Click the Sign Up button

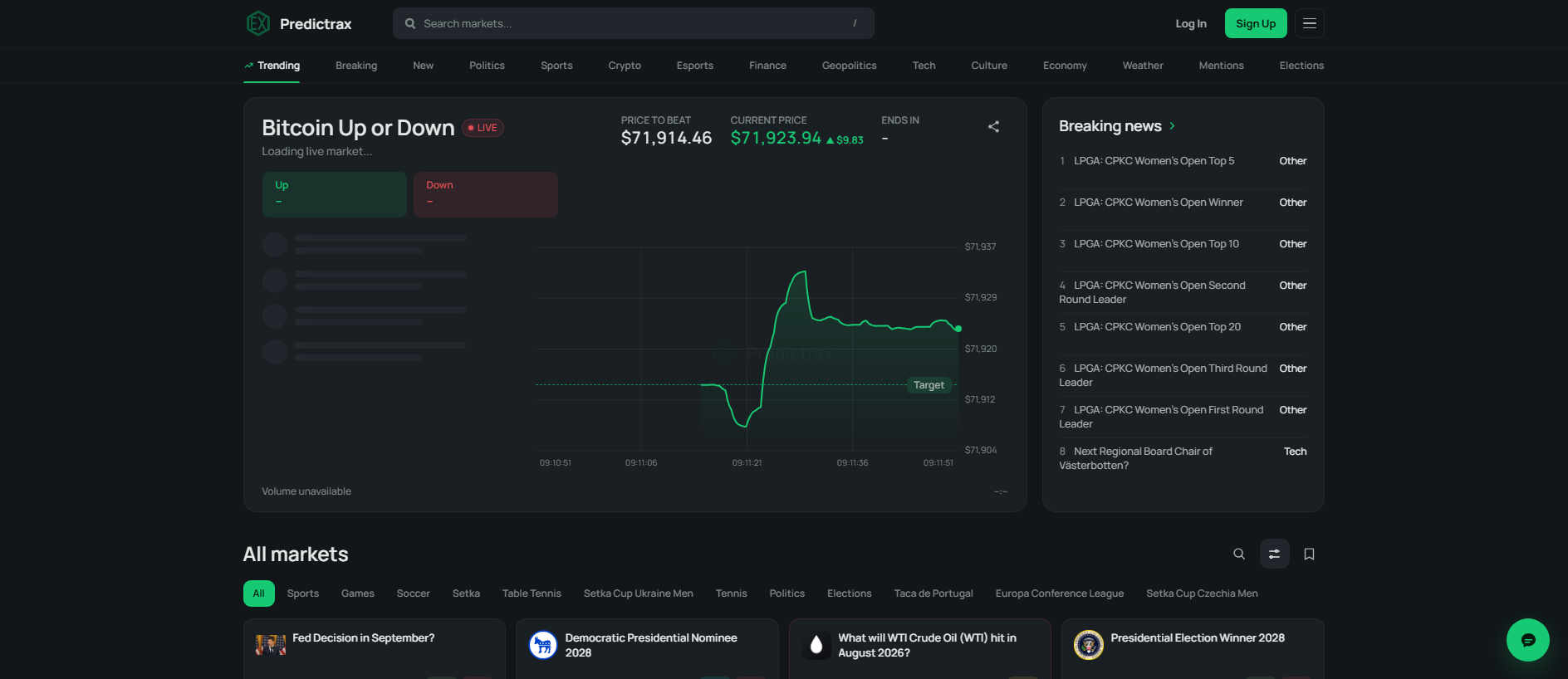pyautogui.click(x=1256, y=23)
